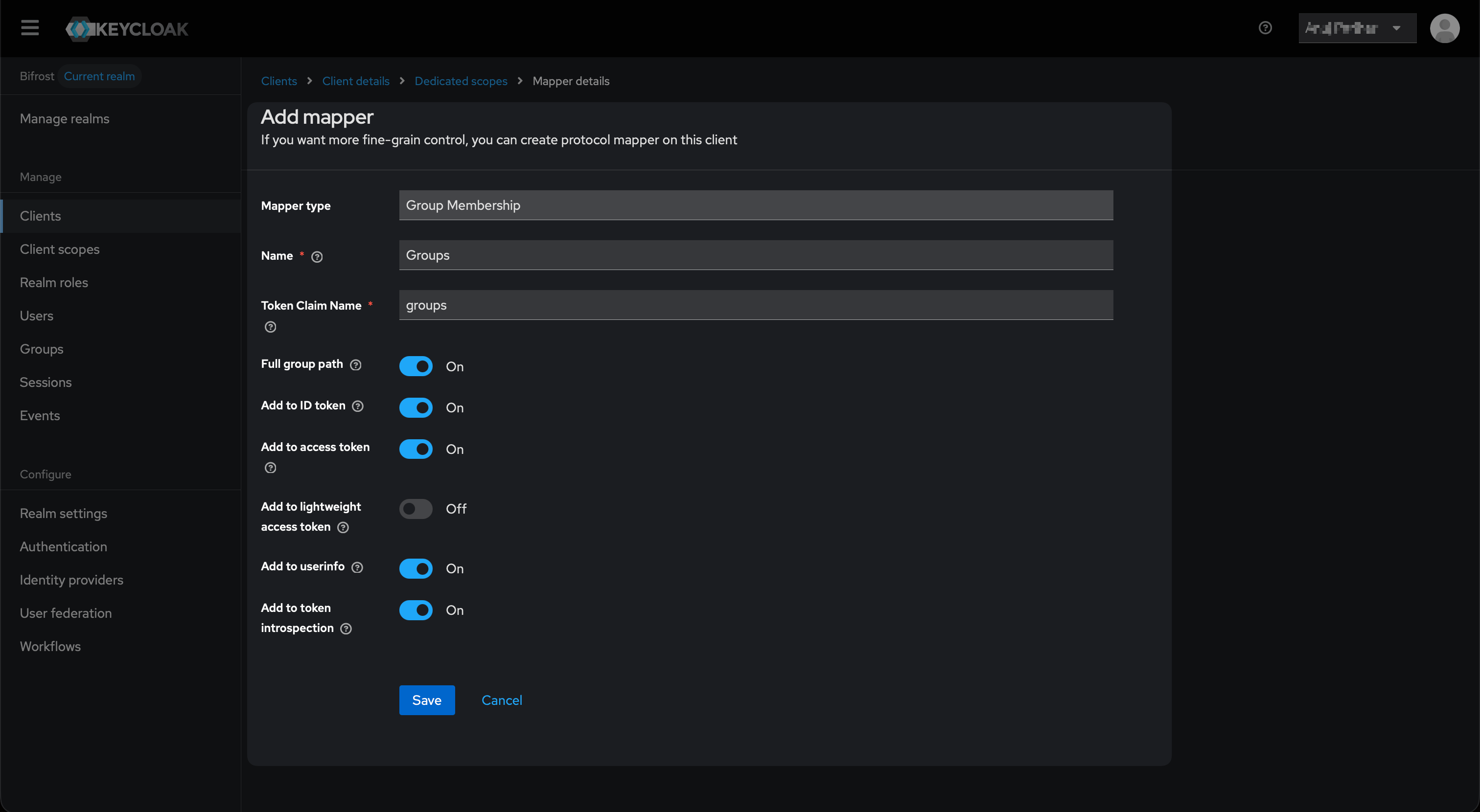
Task: Go to Client details breadcrumb
Action: (356, 81)
